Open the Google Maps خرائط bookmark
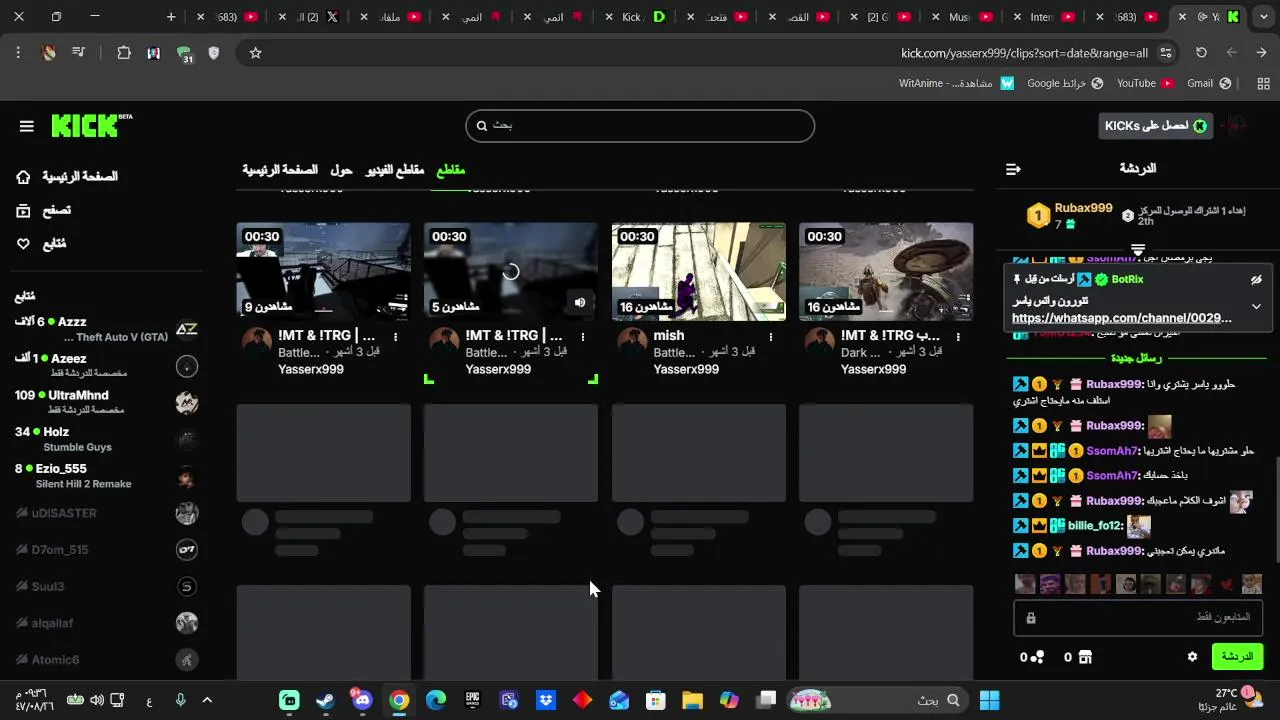The height and width of the screenshot is (720, 1280). (x=1066, y=83)
